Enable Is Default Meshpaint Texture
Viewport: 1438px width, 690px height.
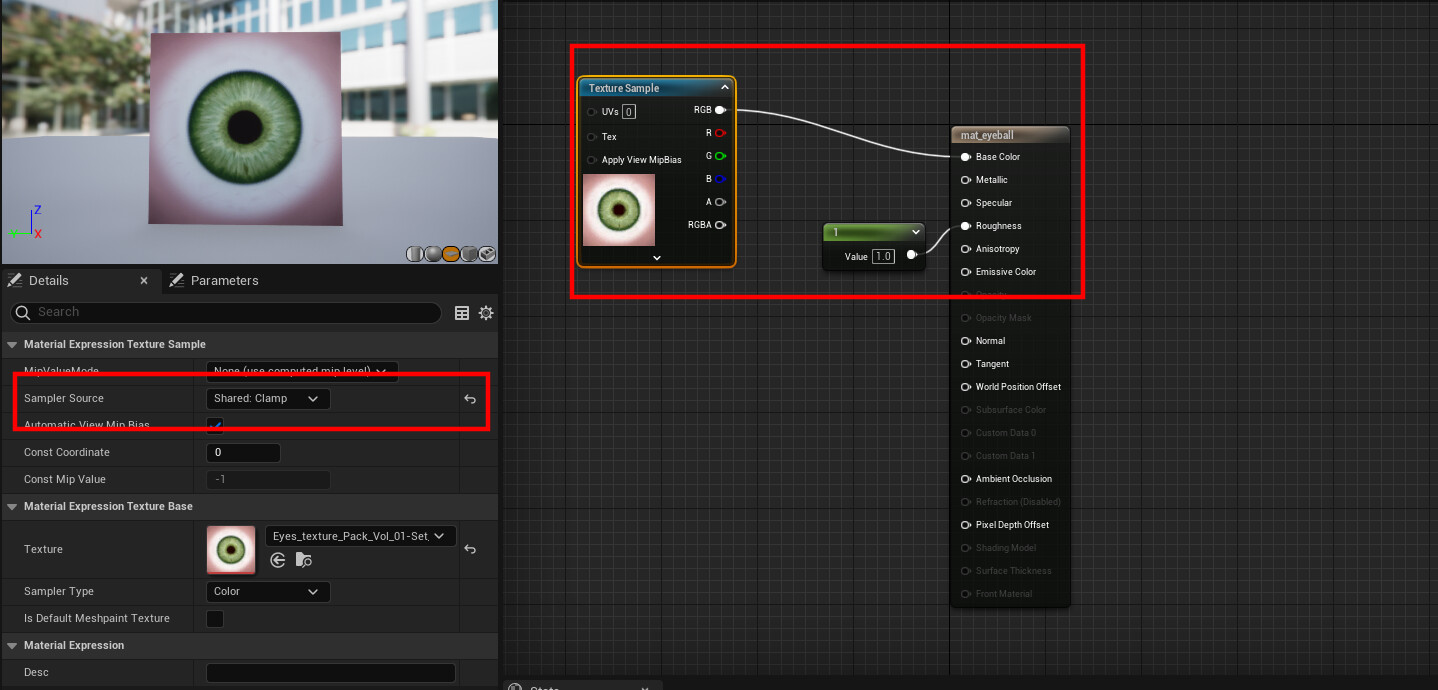tap(214, 618)
